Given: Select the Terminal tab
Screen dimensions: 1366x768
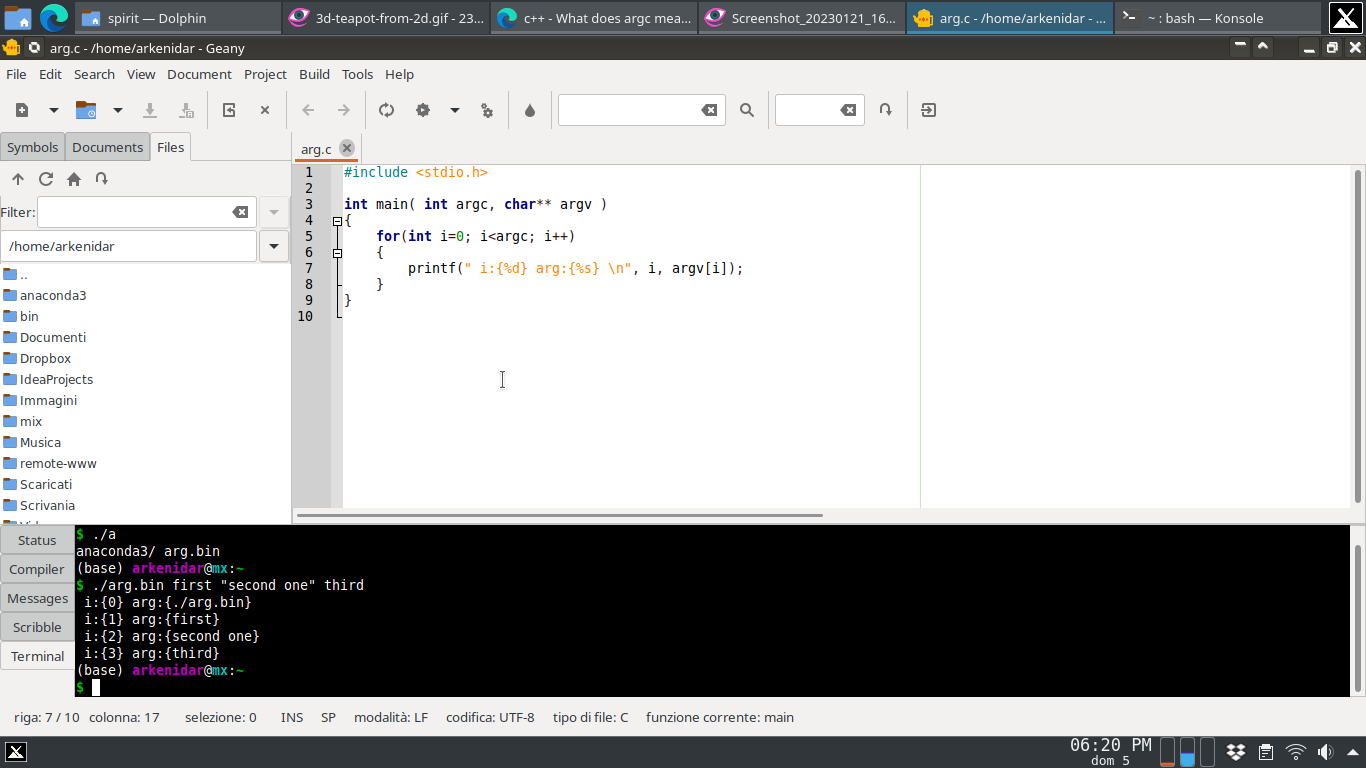Looking at the screenshot, I should coord(37,656).
